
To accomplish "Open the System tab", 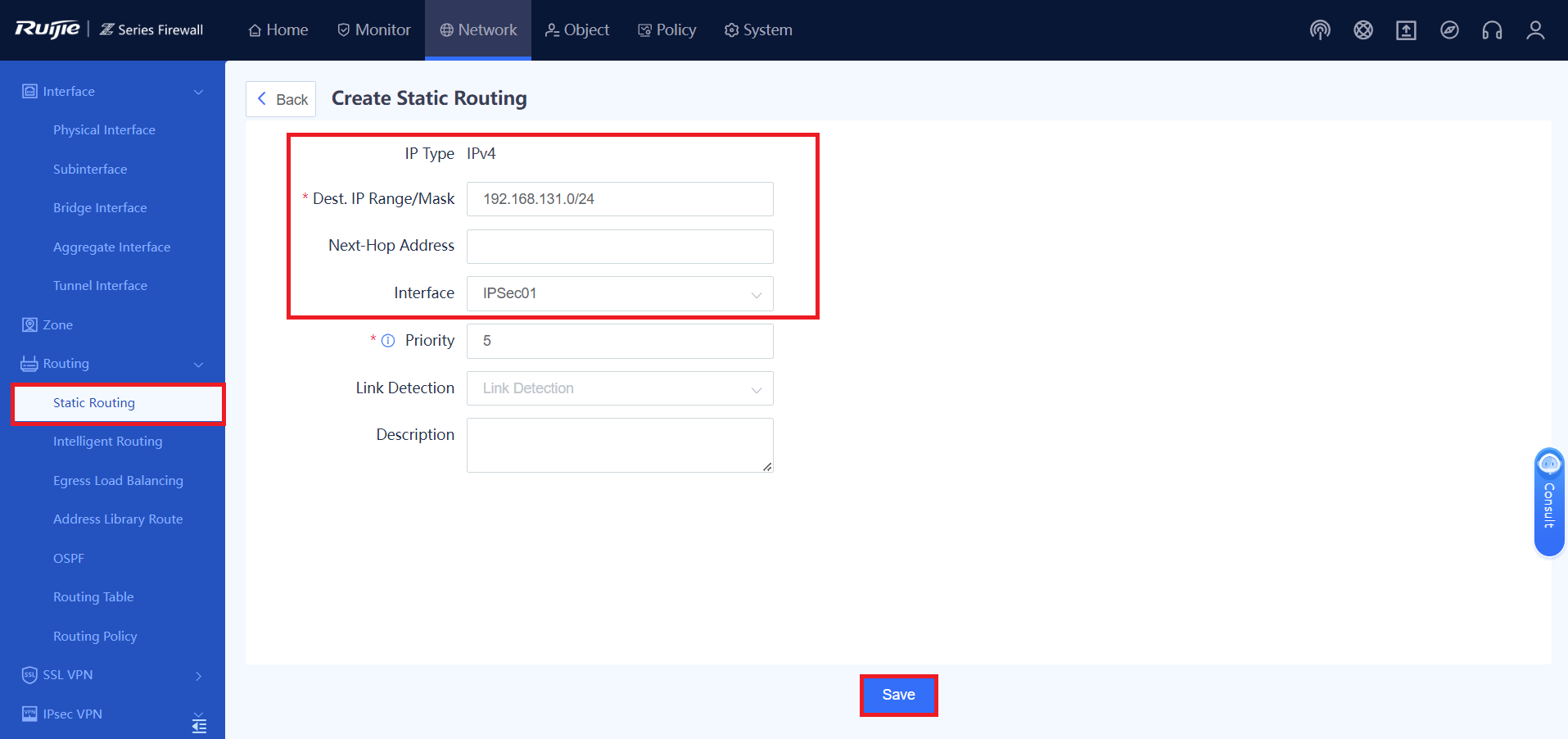I will click(x=758, y=30).
